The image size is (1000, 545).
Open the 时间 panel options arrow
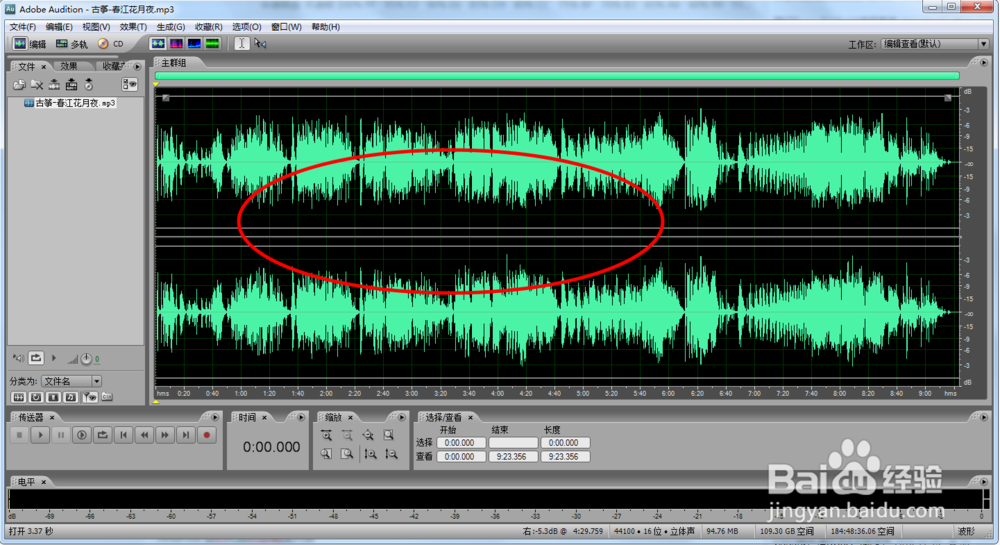(301, 418)
